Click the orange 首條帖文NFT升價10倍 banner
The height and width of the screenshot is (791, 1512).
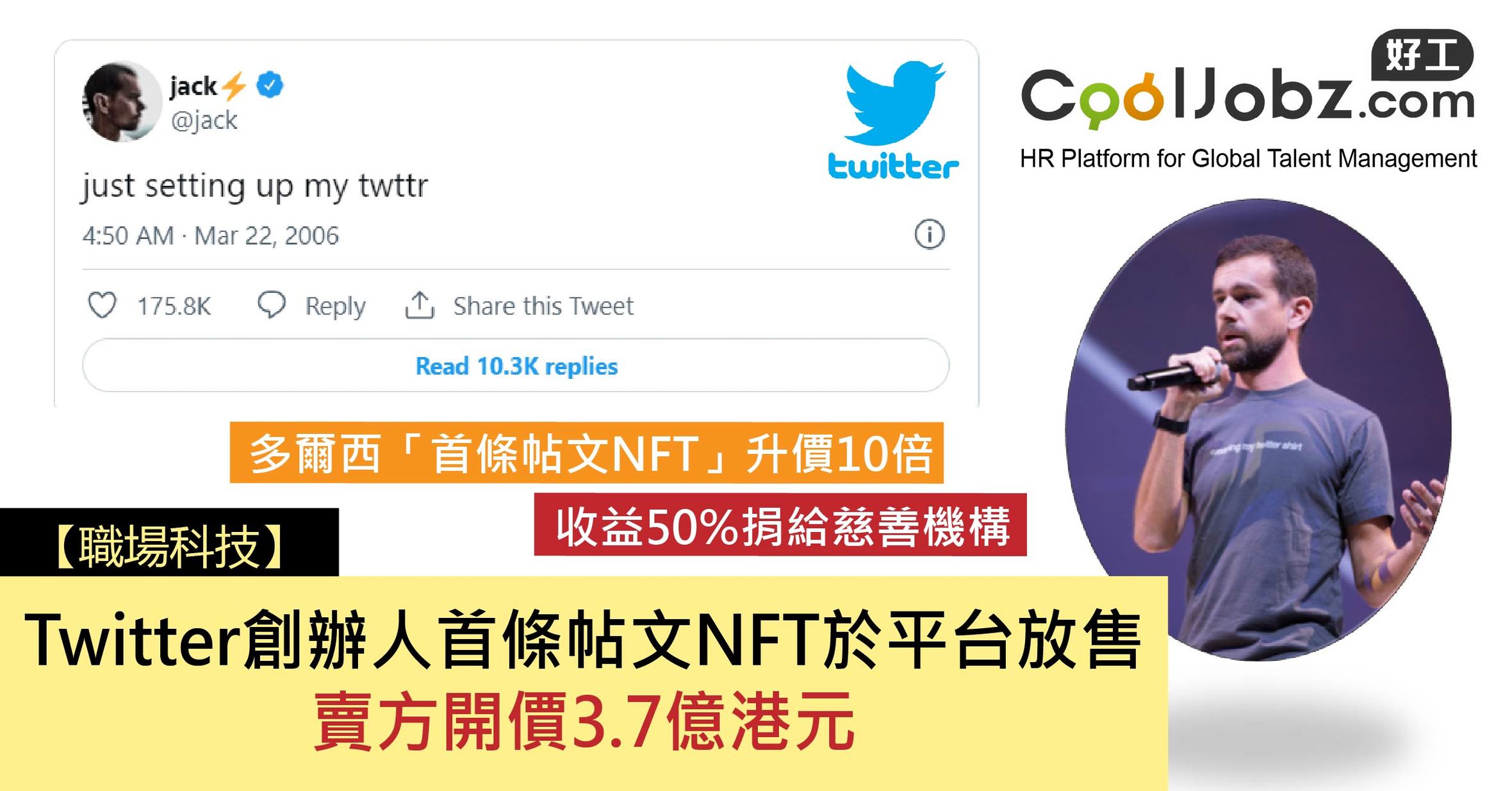click(586, 453)
